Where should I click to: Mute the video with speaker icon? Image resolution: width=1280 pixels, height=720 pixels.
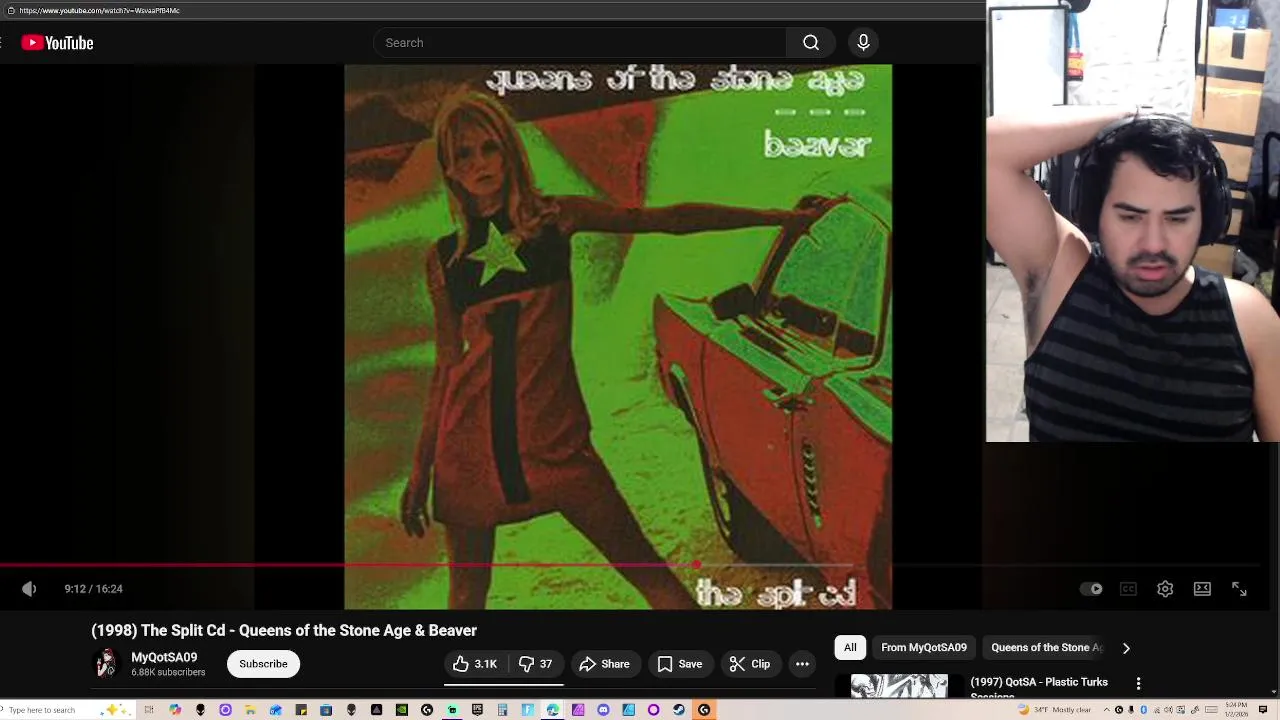[29, 589]
